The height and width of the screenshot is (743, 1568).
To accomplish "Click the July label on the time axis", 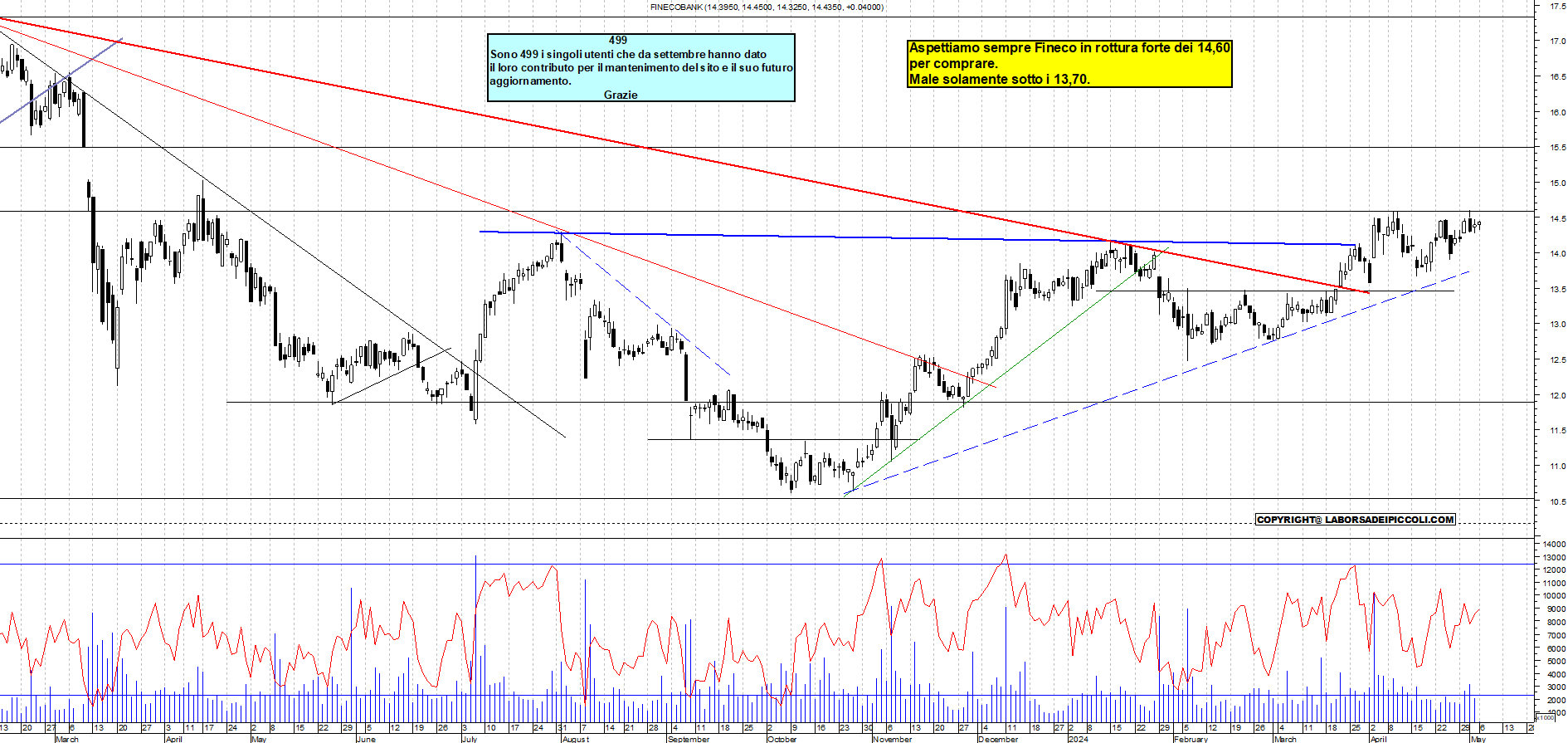I will click(x=470, y=739).
